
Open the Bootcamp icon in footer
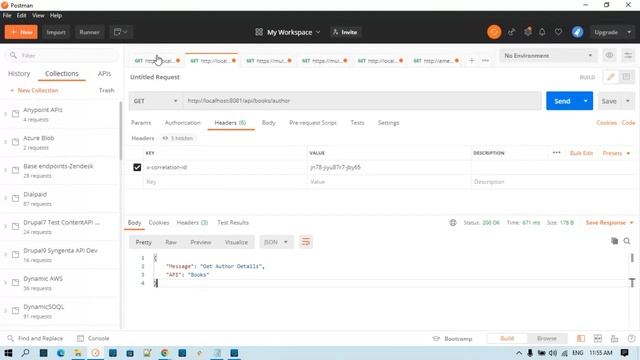pos(436,338)
